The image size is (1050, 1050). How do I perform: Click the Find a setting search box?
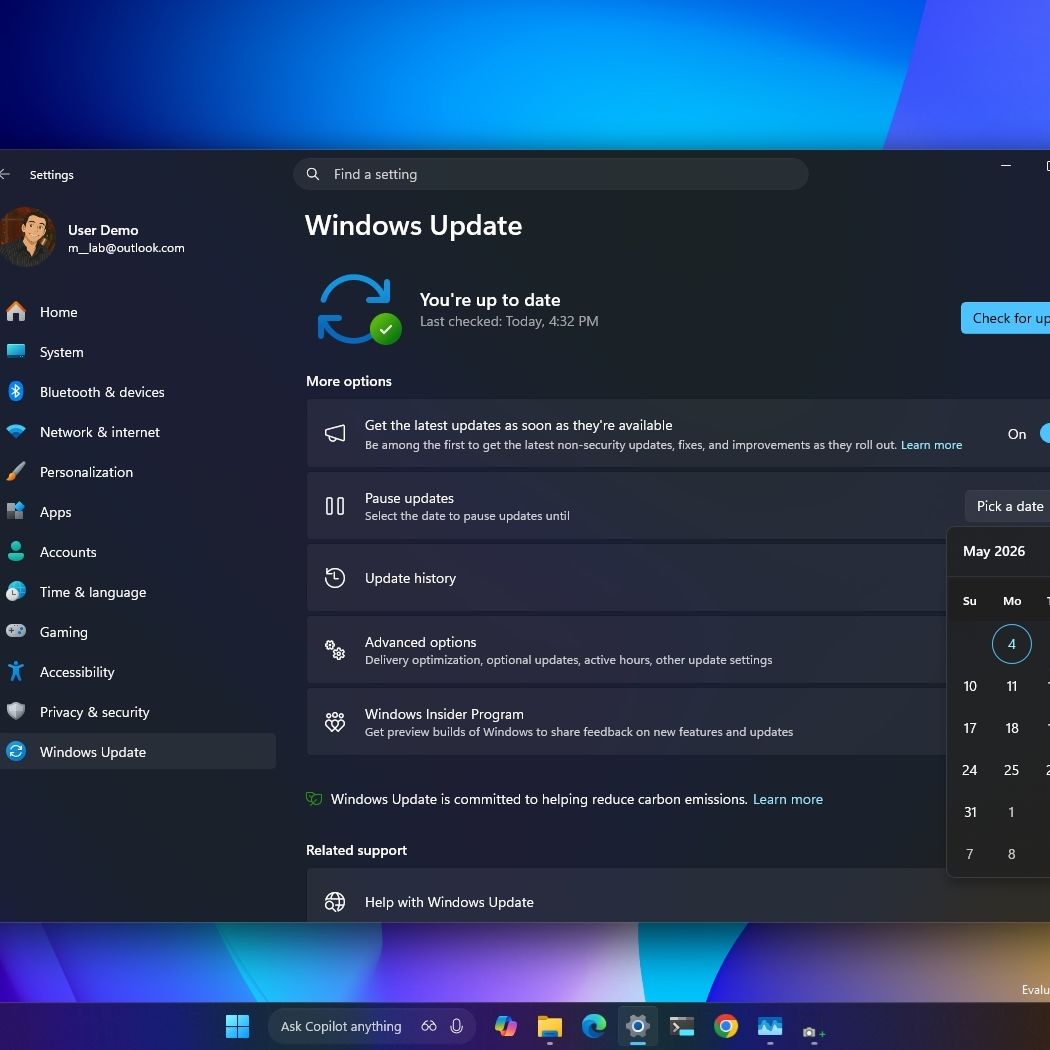(550, 174)
